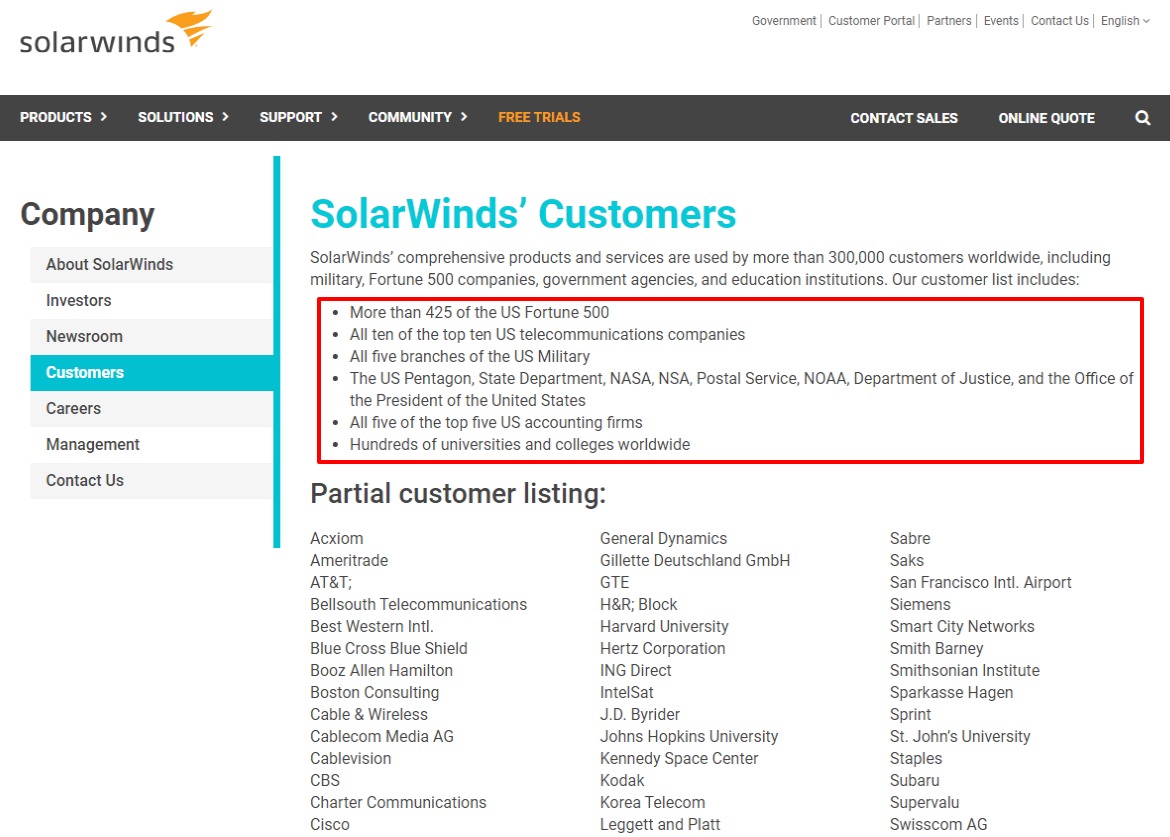Click the Siemens customer entry
Screen dimensions: 1170x837
[920, 604]
